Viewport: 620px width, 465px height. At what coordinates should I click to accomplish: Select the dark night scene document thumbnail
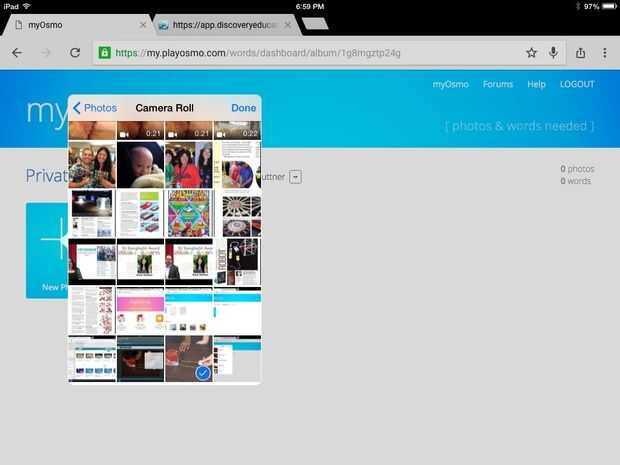(x=92, y=214)
